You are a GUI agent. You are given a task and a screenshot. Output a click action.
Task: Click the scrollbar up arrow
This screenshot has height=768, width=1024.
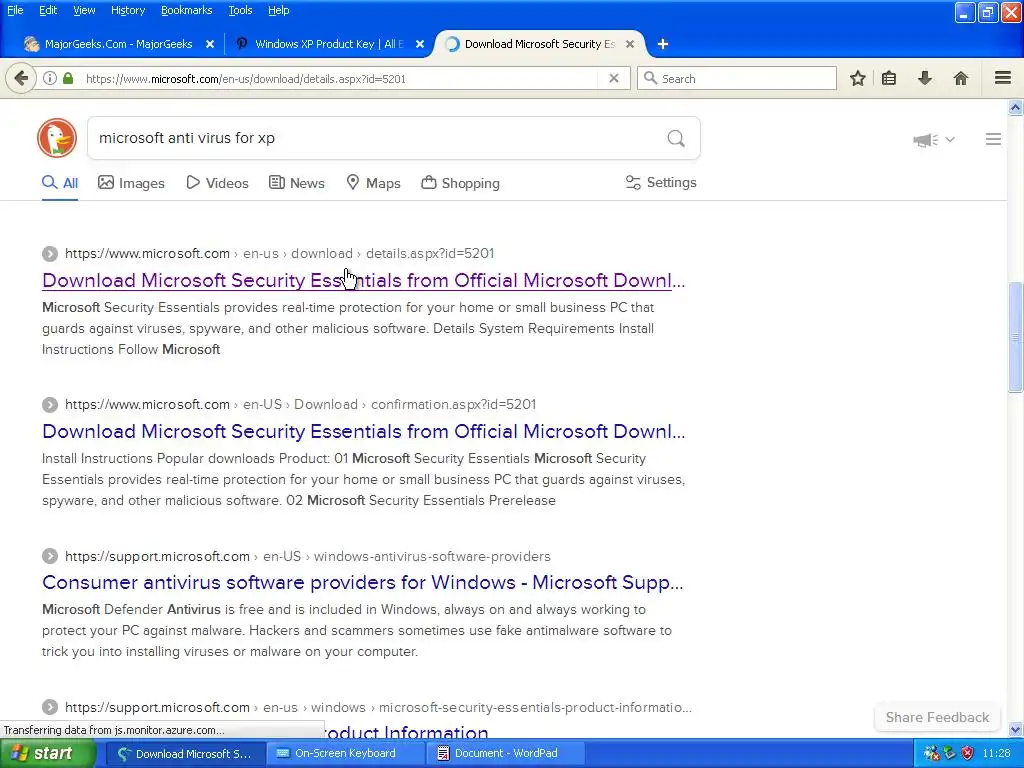point(1015,107)
